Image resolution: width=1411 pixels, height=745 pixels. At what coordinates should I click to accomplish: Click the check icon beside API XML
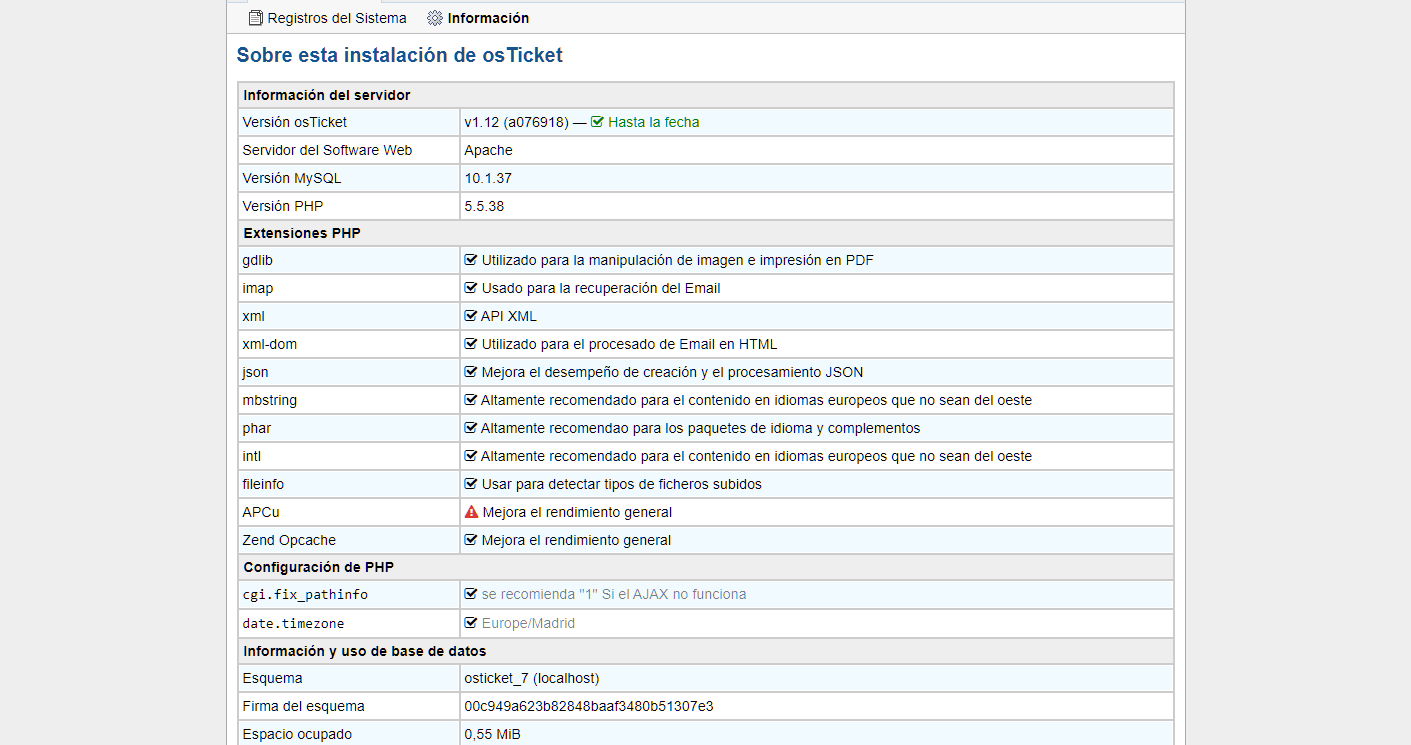click(x=471, y=316)
